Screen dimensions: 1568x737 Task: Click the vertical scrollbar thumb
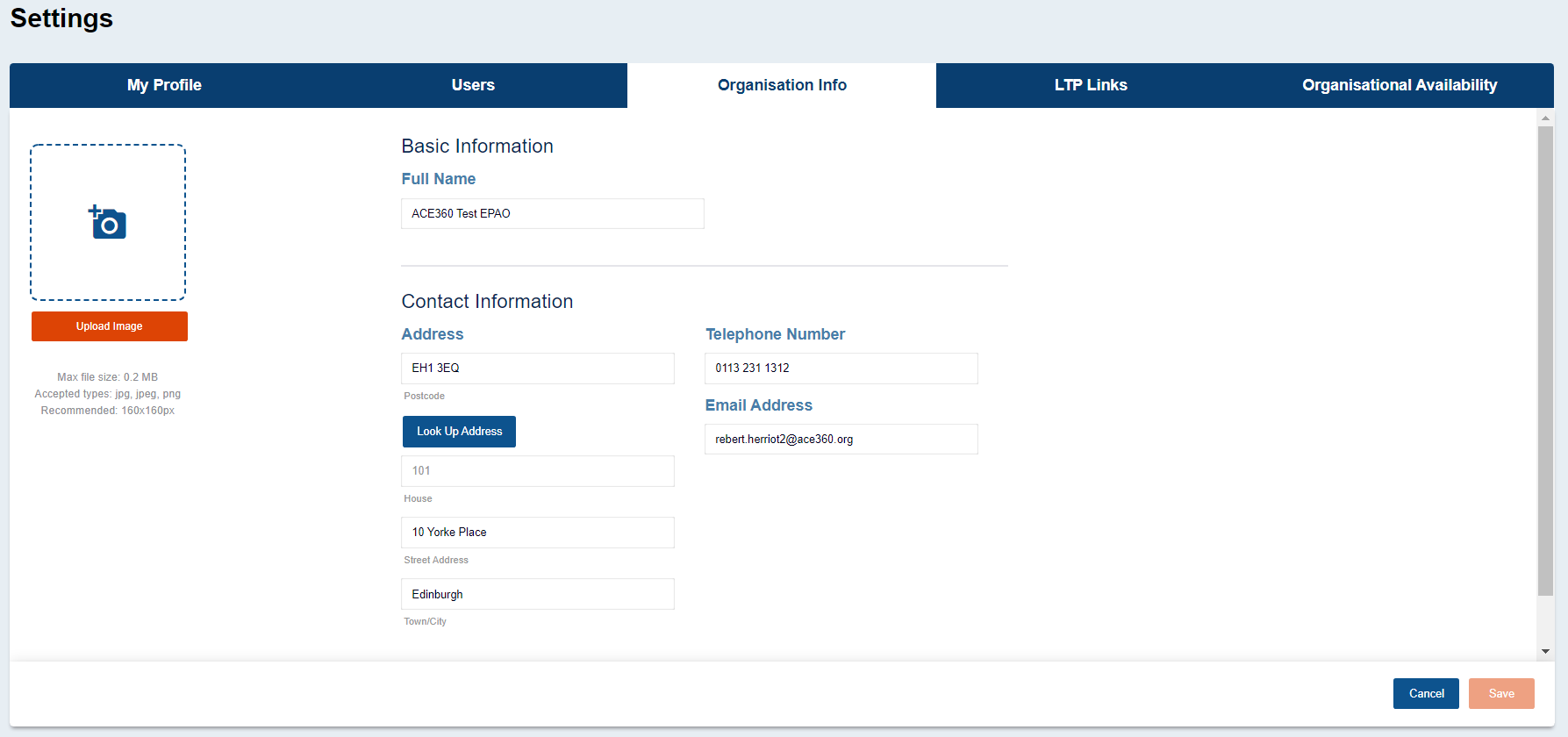point(1545,361)
